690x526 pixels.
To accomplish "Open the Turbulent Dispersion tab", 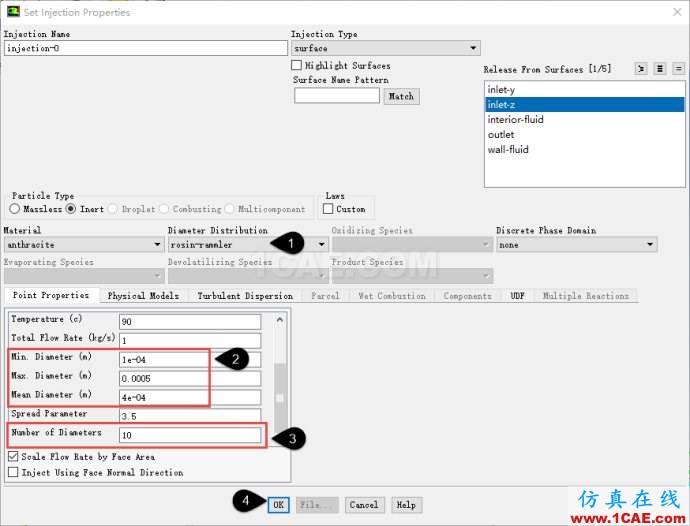I will (245, 296).
